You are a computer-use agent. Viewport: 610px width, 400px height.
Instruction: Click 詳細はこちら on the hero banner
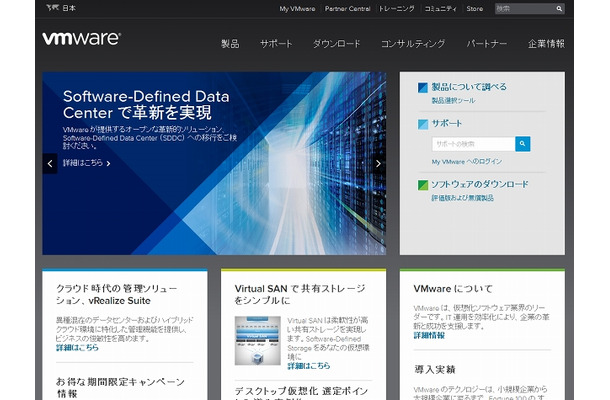(87, 163)
